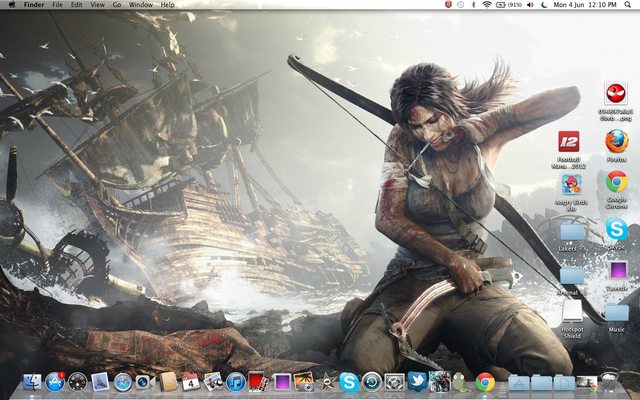Viewport: 640px width, 400px height.
Task: Select Google Chrome icon on the desktop
Action: point(617,182)
